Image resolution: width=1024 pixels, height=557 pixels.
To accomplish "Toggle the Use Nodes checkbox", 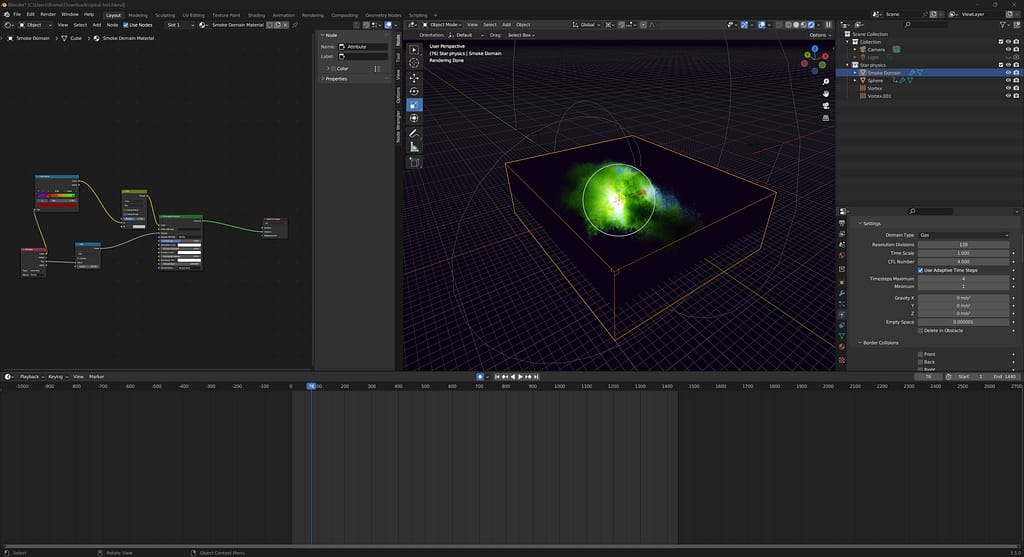I will [126, 24].
